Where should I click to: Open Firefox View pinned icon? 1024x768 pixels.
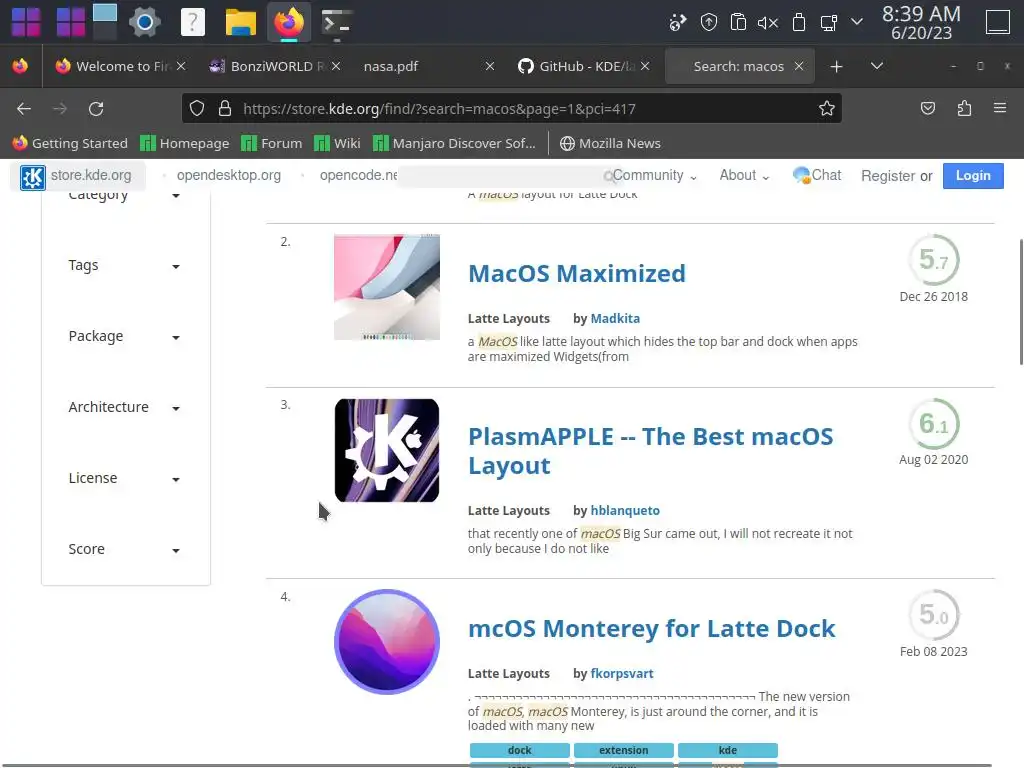pyautogui.click(x=20, y=66)
